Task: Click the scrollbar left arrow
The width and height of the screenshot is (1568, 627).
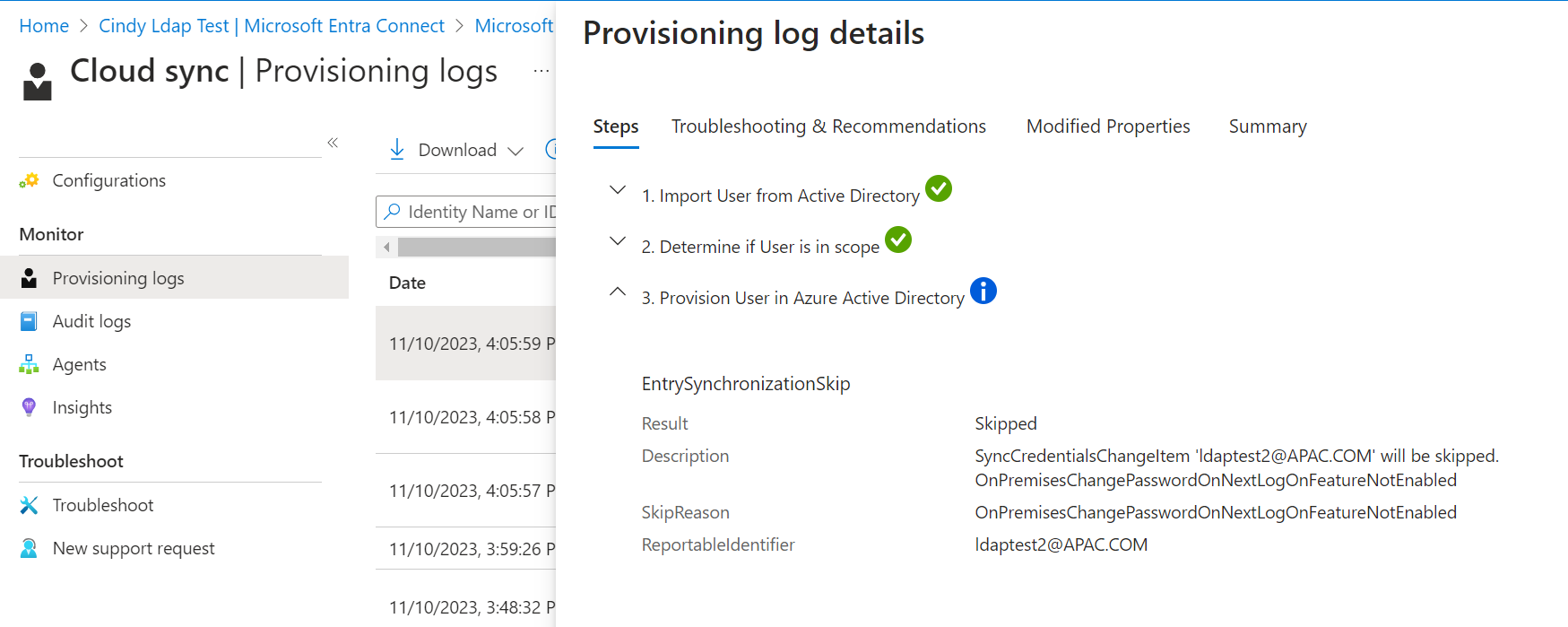Action: click(x=386, y=247)
